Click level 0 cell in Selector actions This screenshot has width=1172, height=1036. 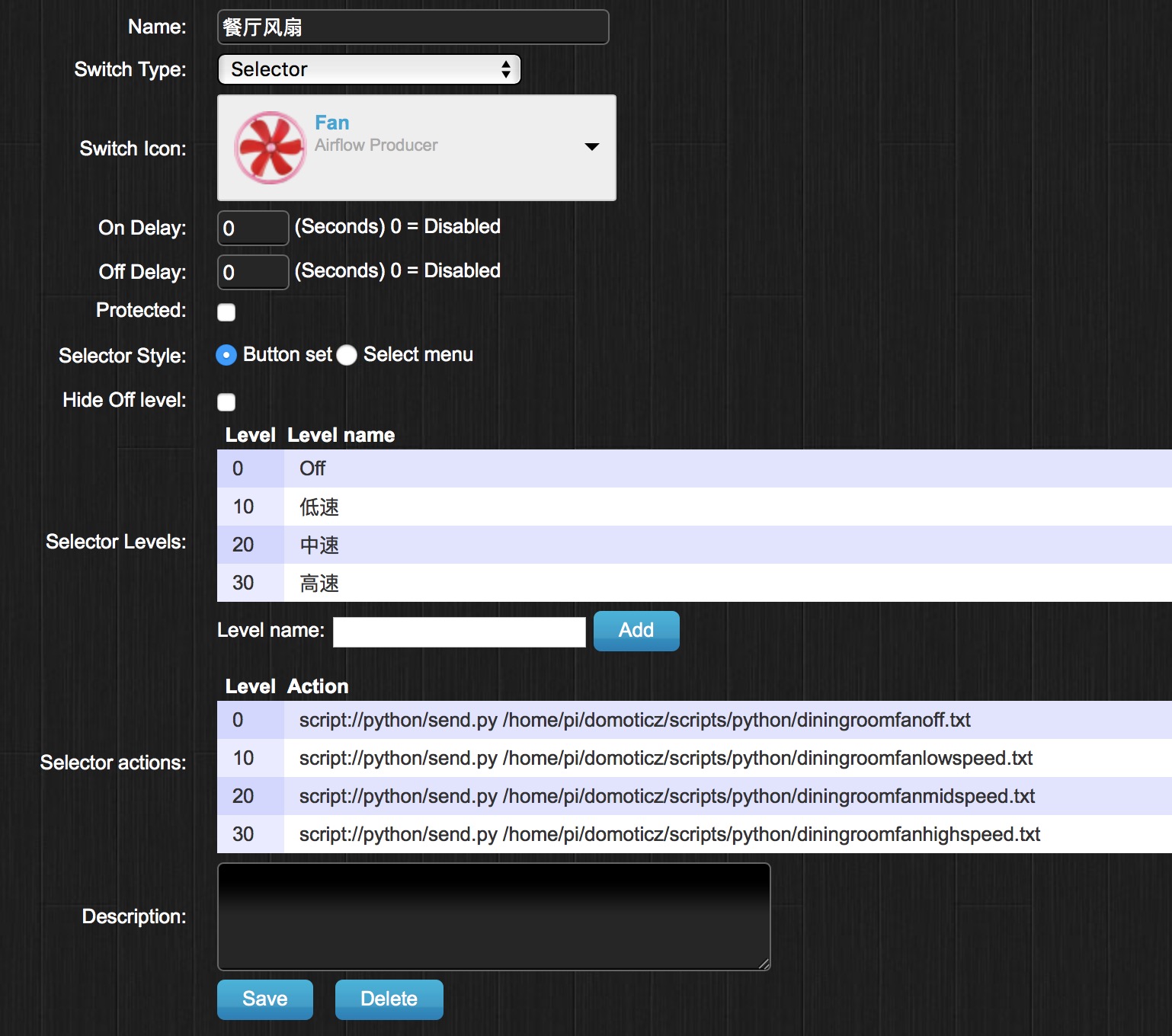[x=250, y=720]
